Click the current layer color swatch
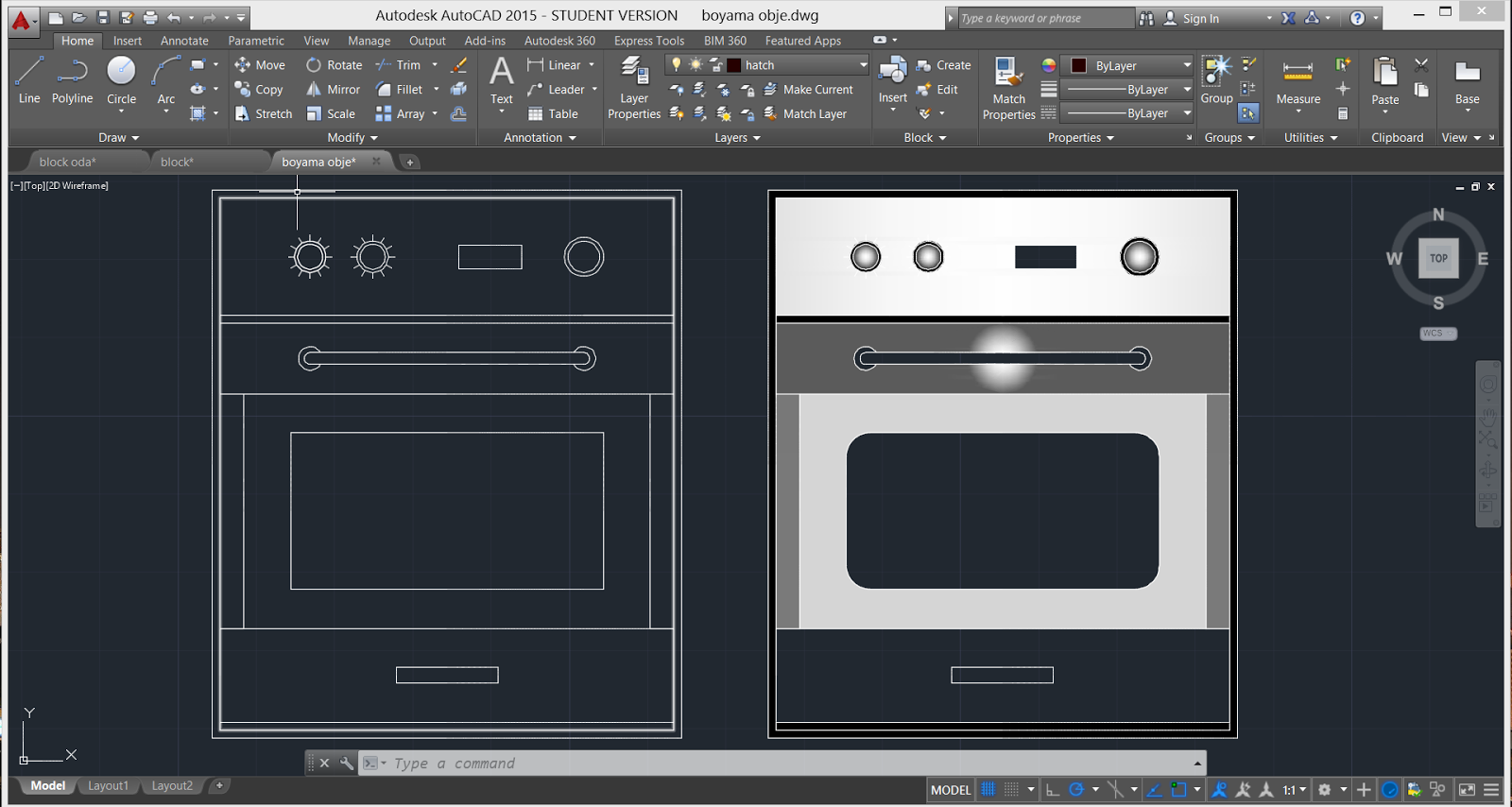The width and height of the screenshot is (1512, 807). tap(733, 65)
